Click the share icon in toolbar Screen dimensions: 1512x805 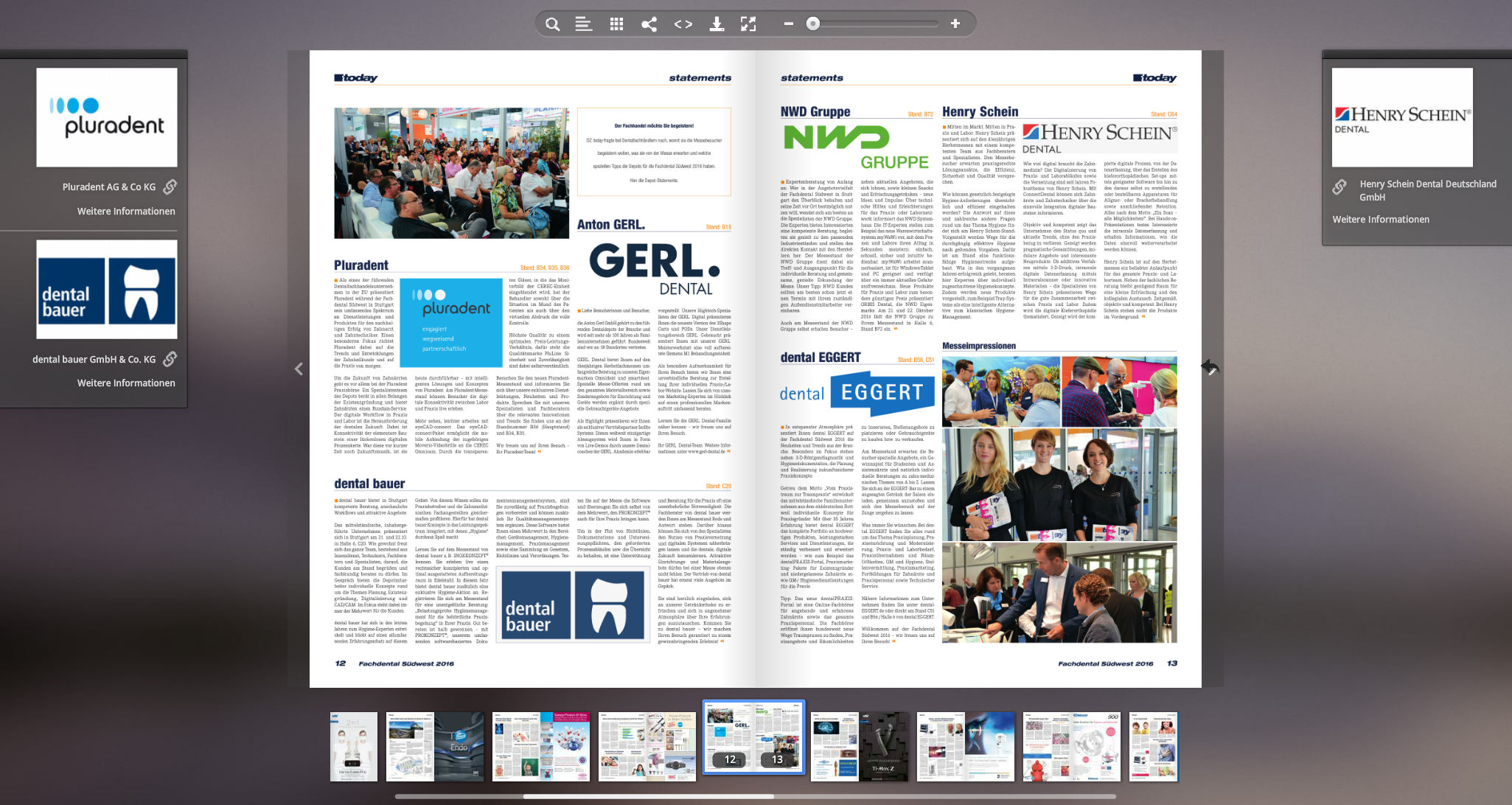point(649,24)
